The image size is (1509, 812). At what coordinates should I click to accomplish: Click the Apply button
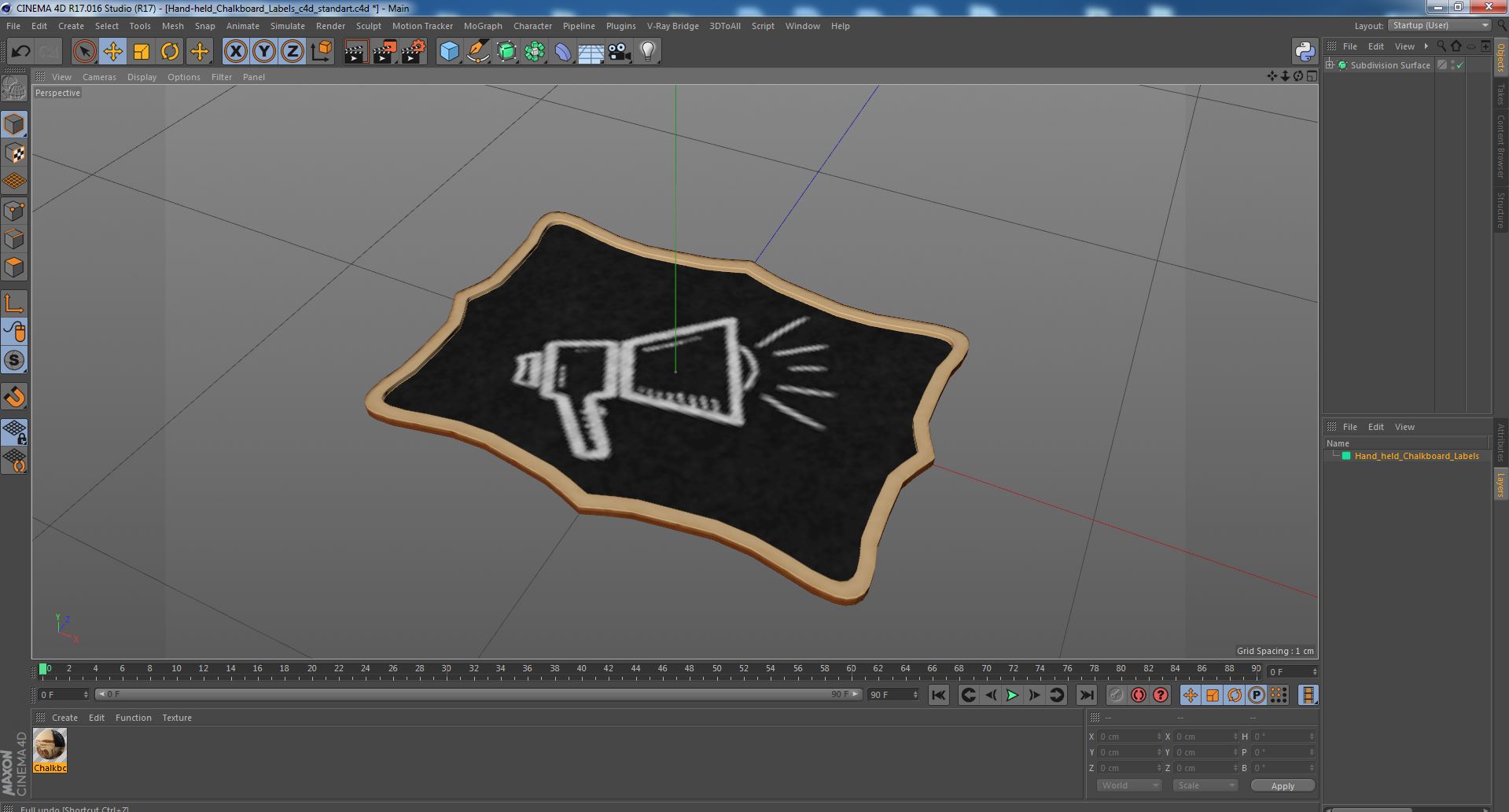point(1283,786)
